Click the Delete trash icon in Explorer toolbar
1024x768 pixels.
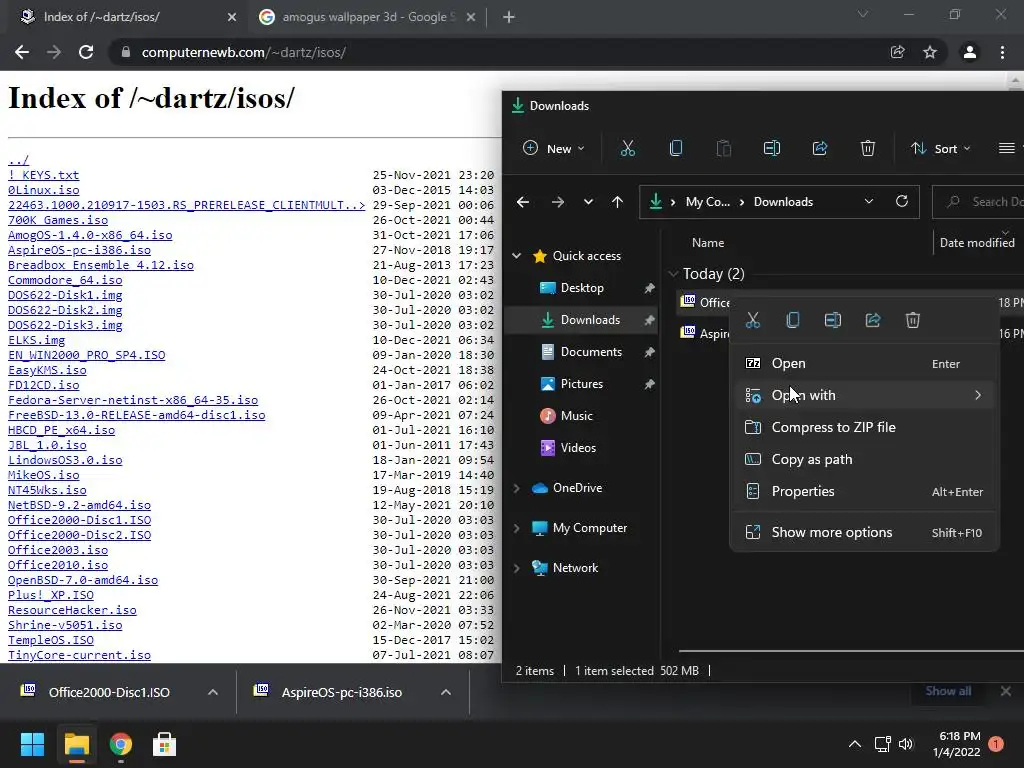tap(868, 149)
